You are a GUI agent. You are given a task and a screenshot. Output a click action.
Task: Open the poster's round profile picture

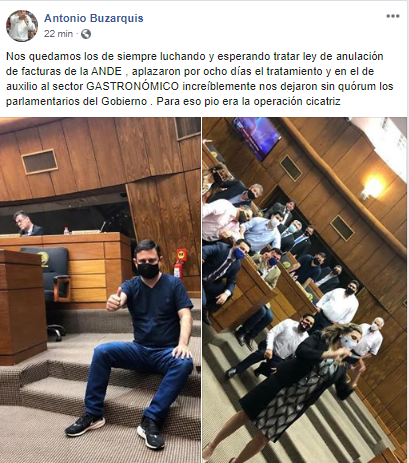(x=22, y=26)
